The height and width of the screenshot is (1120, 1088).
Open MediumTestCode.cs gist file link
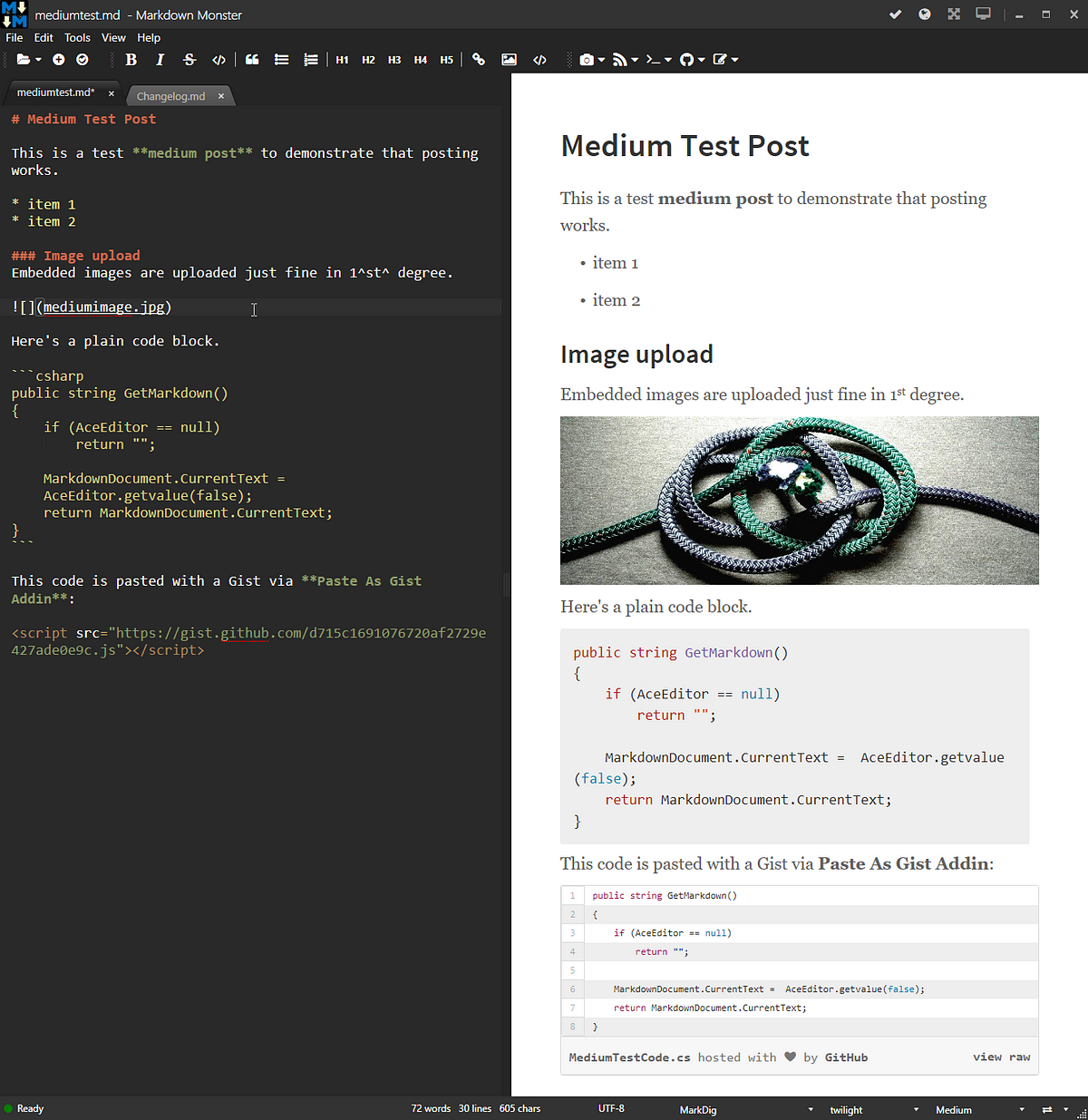[x=629, y=1057]
